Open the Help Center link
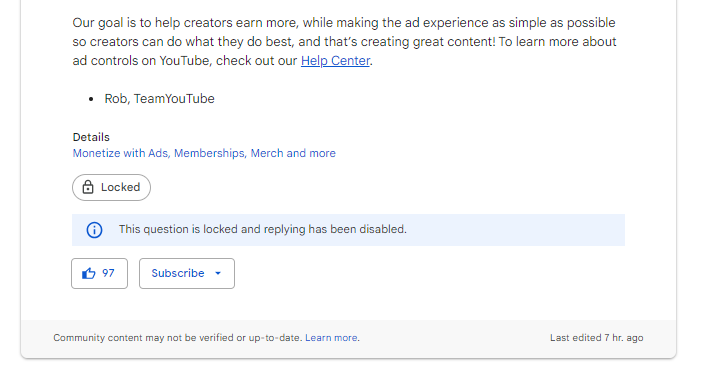 335,61
